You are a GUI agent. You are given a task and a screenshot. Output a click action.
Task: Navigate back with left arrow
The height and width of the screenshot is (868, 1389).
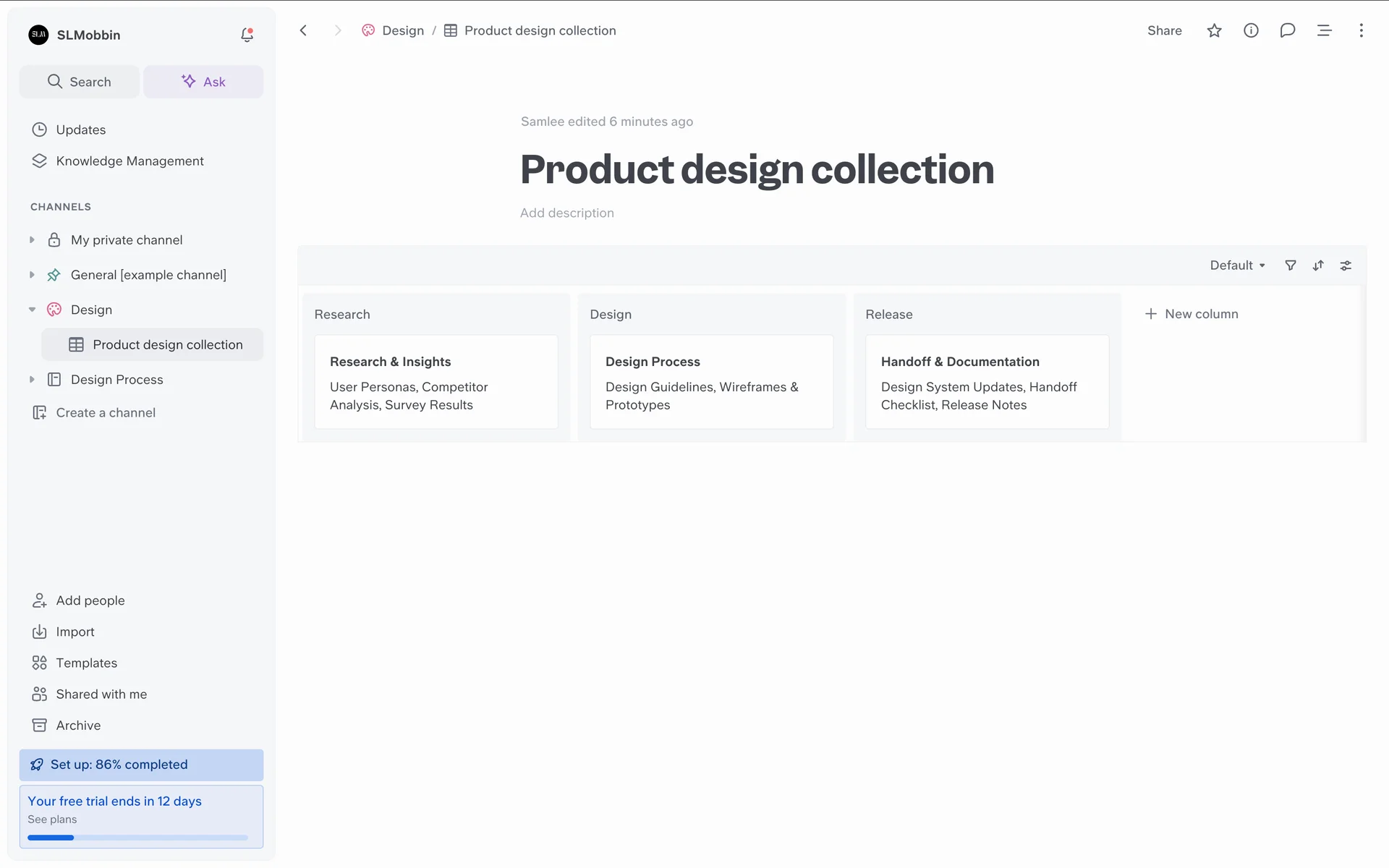[304, 30]
